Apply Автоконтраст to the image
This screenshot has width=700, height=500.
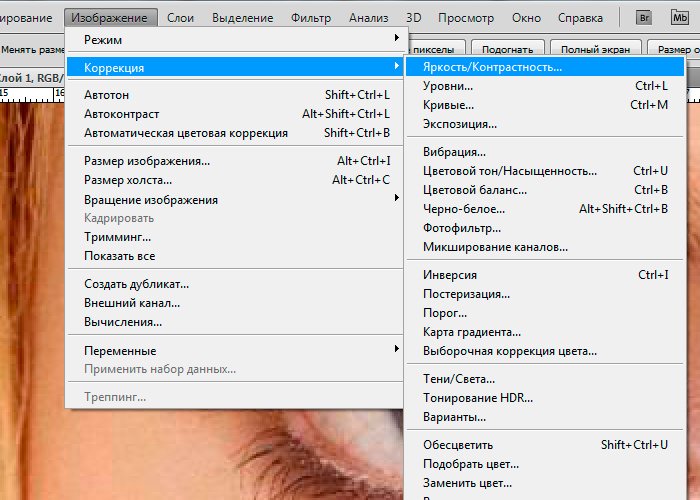point(121,114)
